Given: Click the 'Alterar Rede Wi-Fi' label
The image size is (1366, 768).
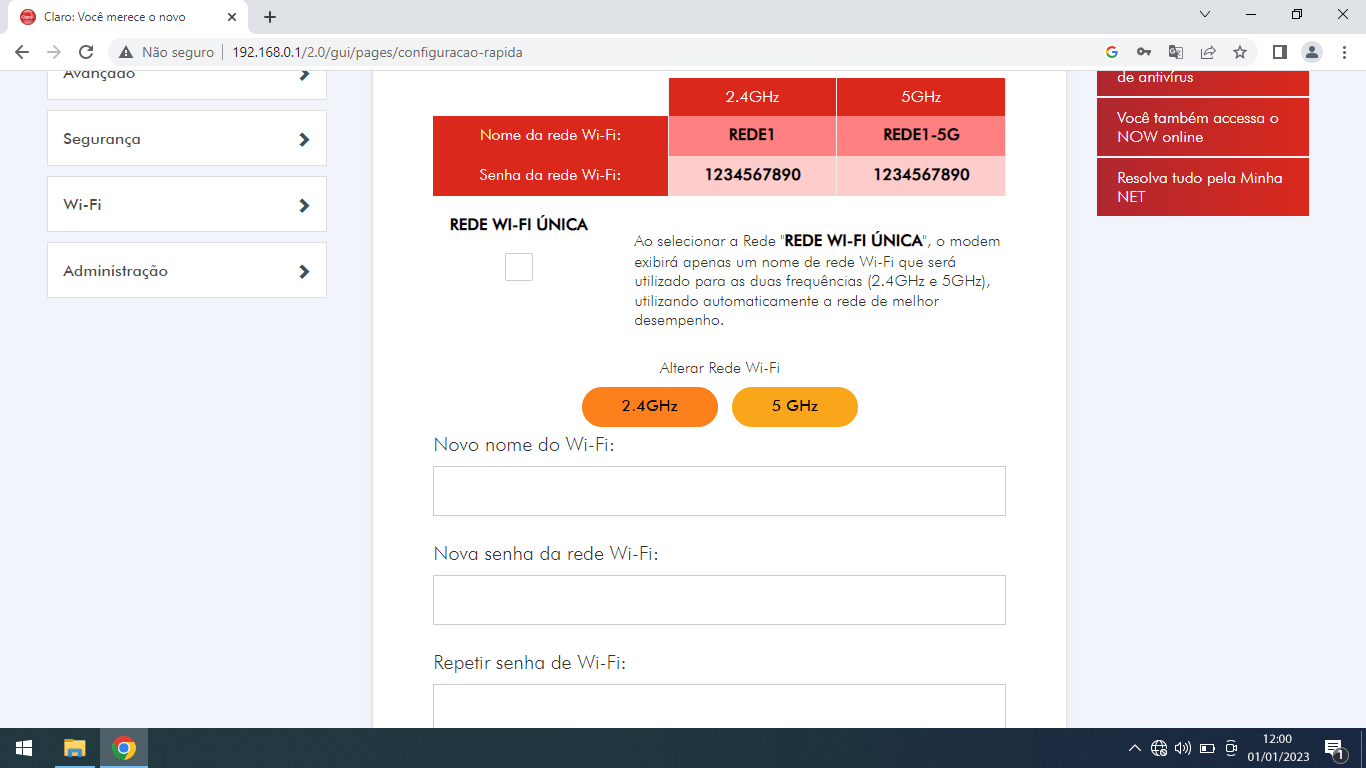Looking at the screenshot, I should tap(720, 368).
